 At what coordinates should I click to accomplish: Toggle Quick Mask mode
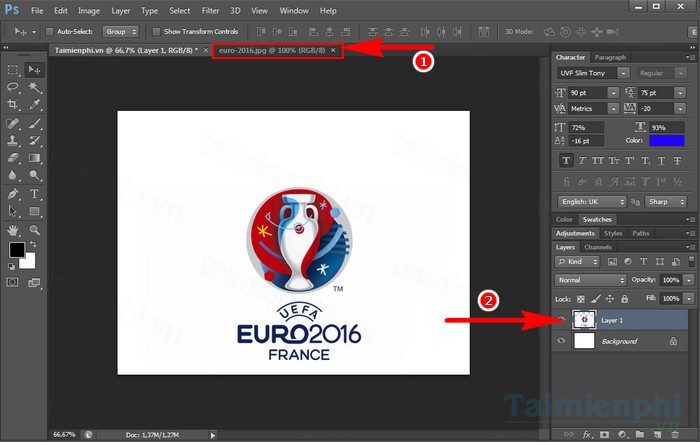pyautogui.click(x=12, y=282)
